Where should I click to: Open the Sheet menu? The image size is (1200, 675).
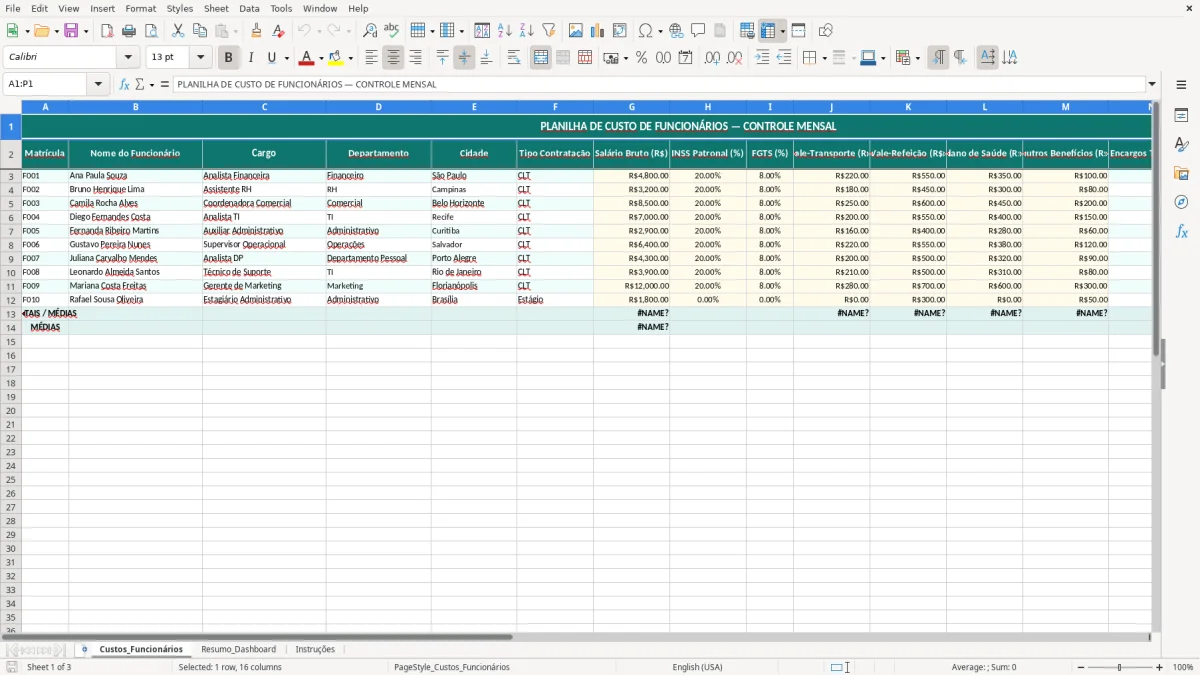coord(216,8)
